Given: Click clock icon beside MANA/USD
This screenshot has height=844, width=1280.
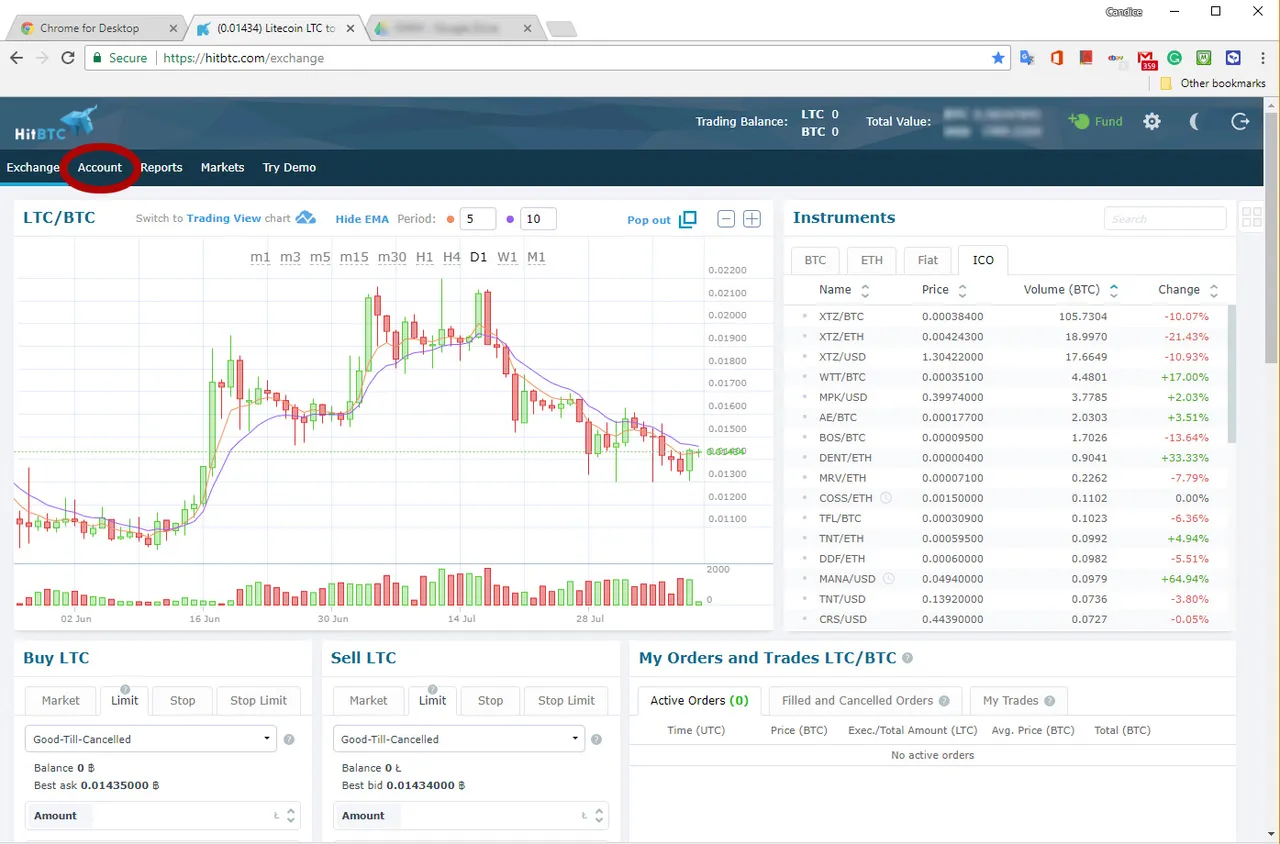Looking at the screenshot, I should 889,579.
